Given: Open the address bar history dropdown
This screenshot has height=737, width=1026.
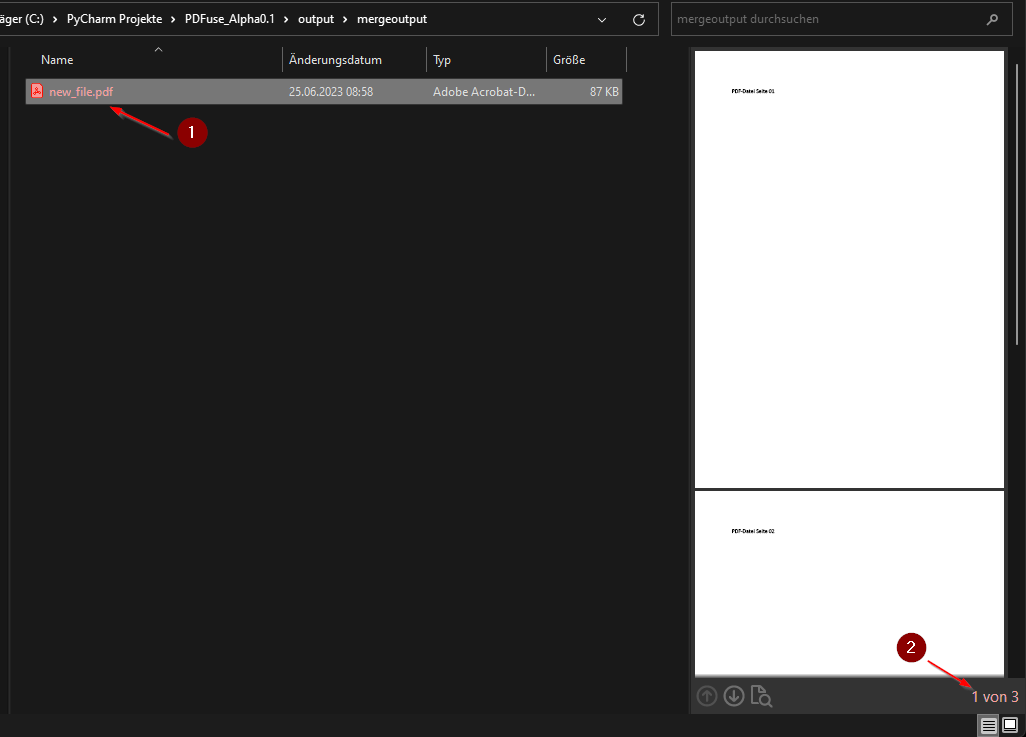Looking at the screenshot, I should [602, 19].
